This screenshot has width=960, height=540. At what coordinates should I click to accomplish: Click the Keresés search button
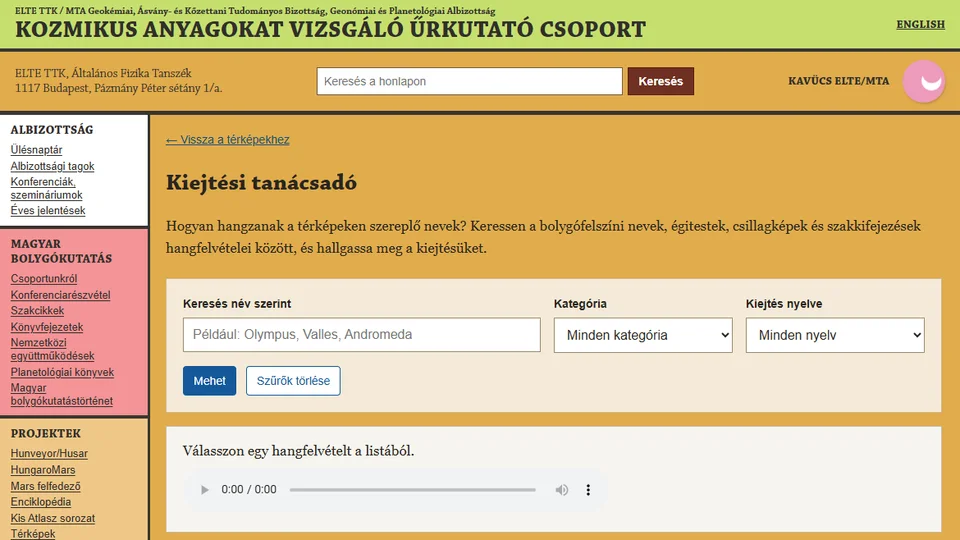pos(661,81)
